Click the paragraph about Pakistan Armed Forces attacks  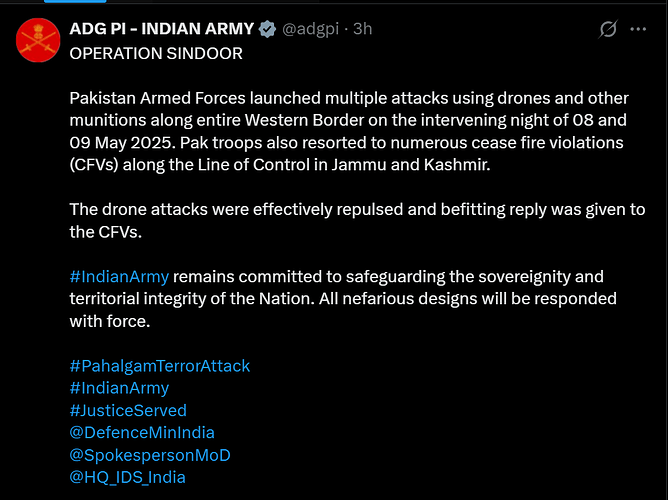click(349, 131)
